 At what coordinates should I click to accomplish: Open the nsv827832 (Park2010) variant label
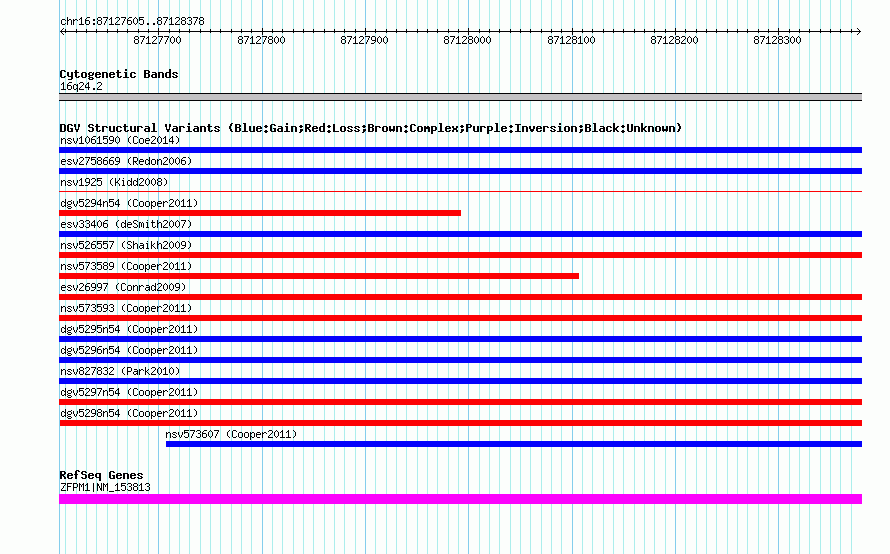coord(120,371)
